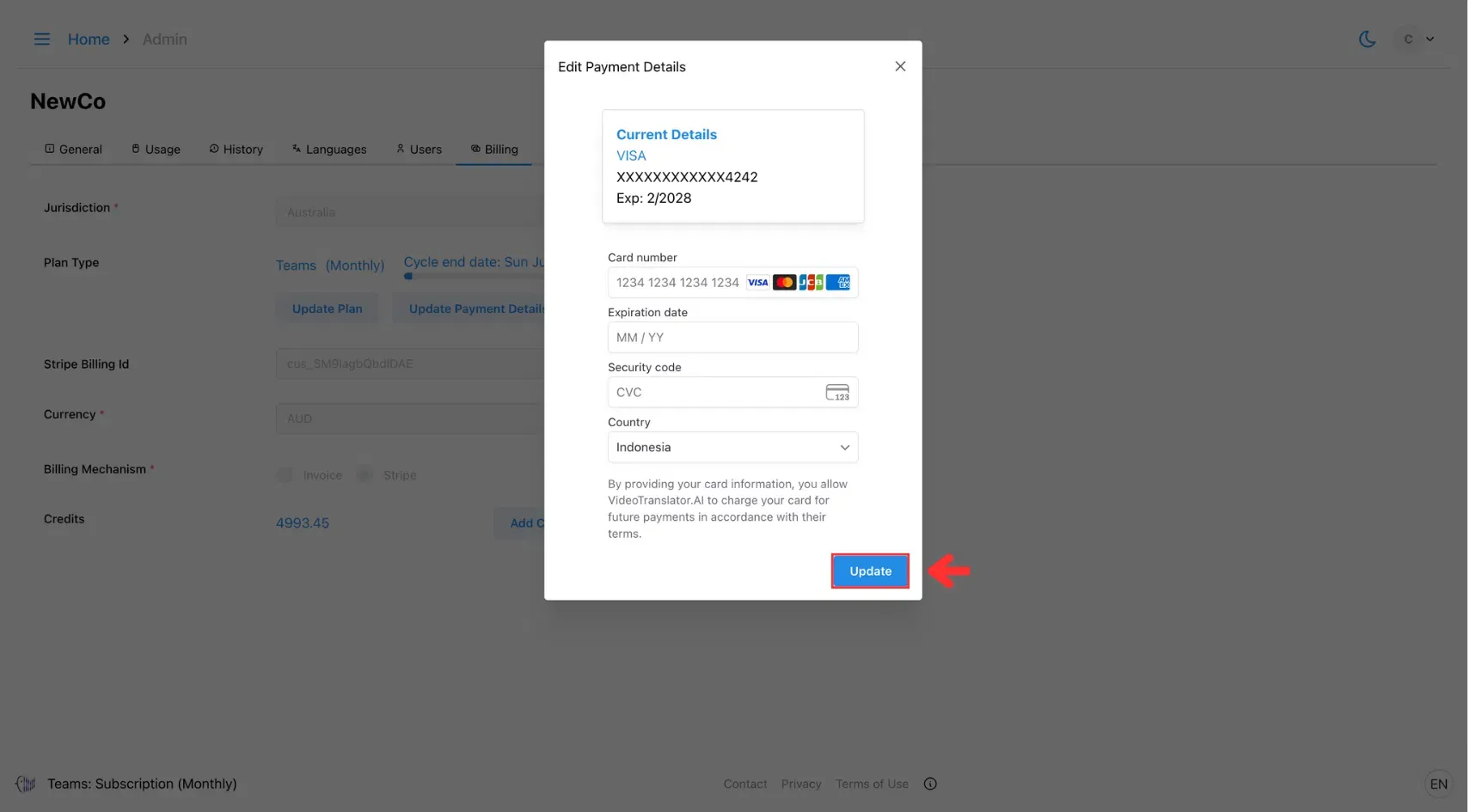This screenshot has width=1470, height=812.
Task: Switch to the History tab
Action: point(236,149)
